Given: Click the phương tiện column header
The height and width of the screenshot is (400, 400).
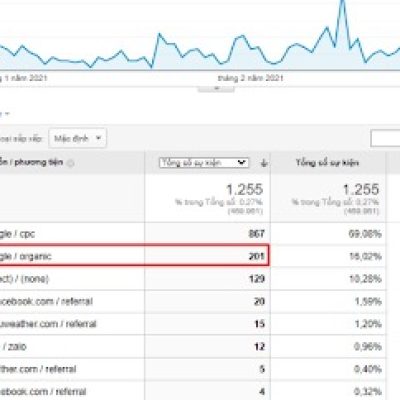Looking at the screenshot, I should (31, 162).
